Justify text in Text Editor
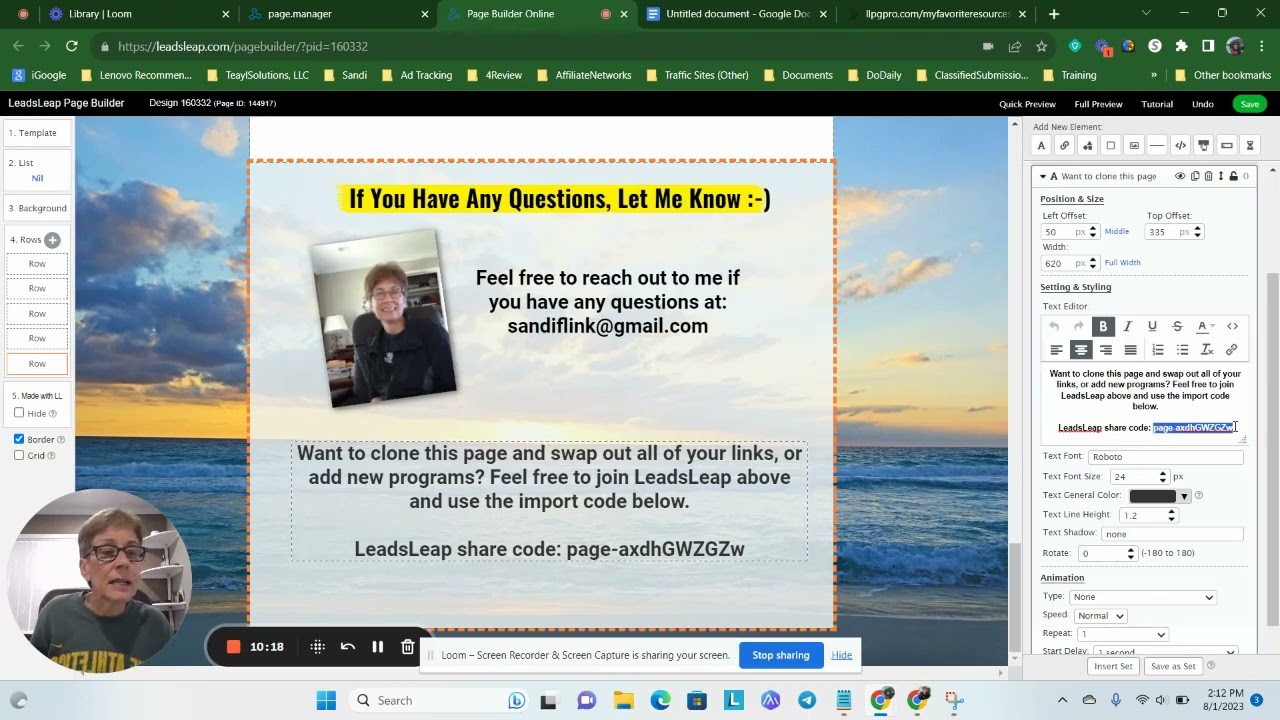1280x720 pixels. (1130, 350)
